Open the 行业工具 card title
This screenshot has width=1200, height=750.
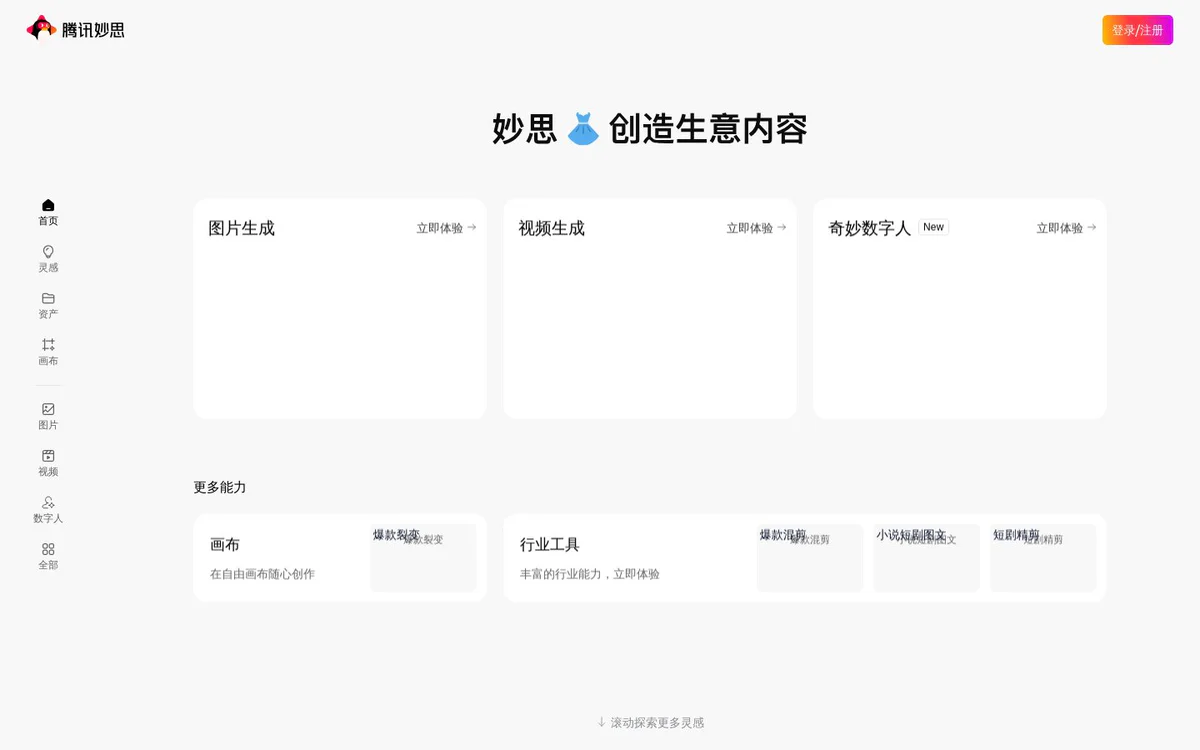(x=550, y=545)
